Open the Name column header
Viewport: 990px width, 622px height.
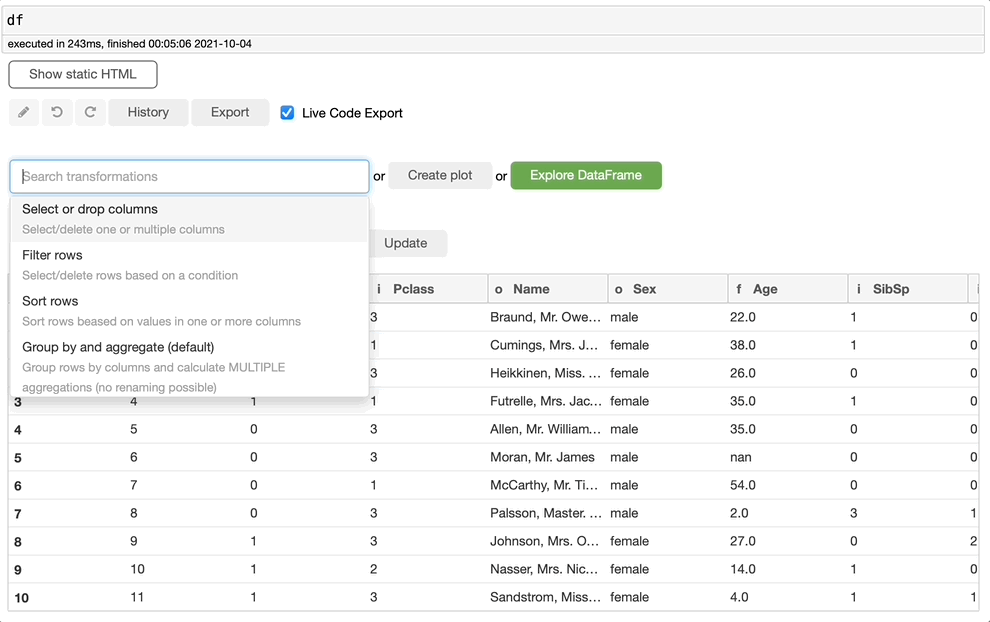(531, 289)
